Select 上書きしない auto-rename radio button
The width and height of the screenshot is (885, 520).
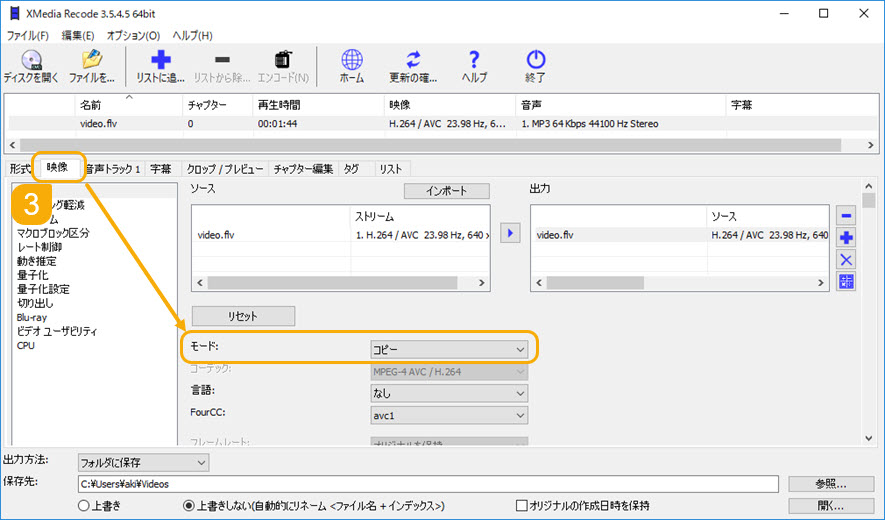pyautogui.click(x=189, y=505)
